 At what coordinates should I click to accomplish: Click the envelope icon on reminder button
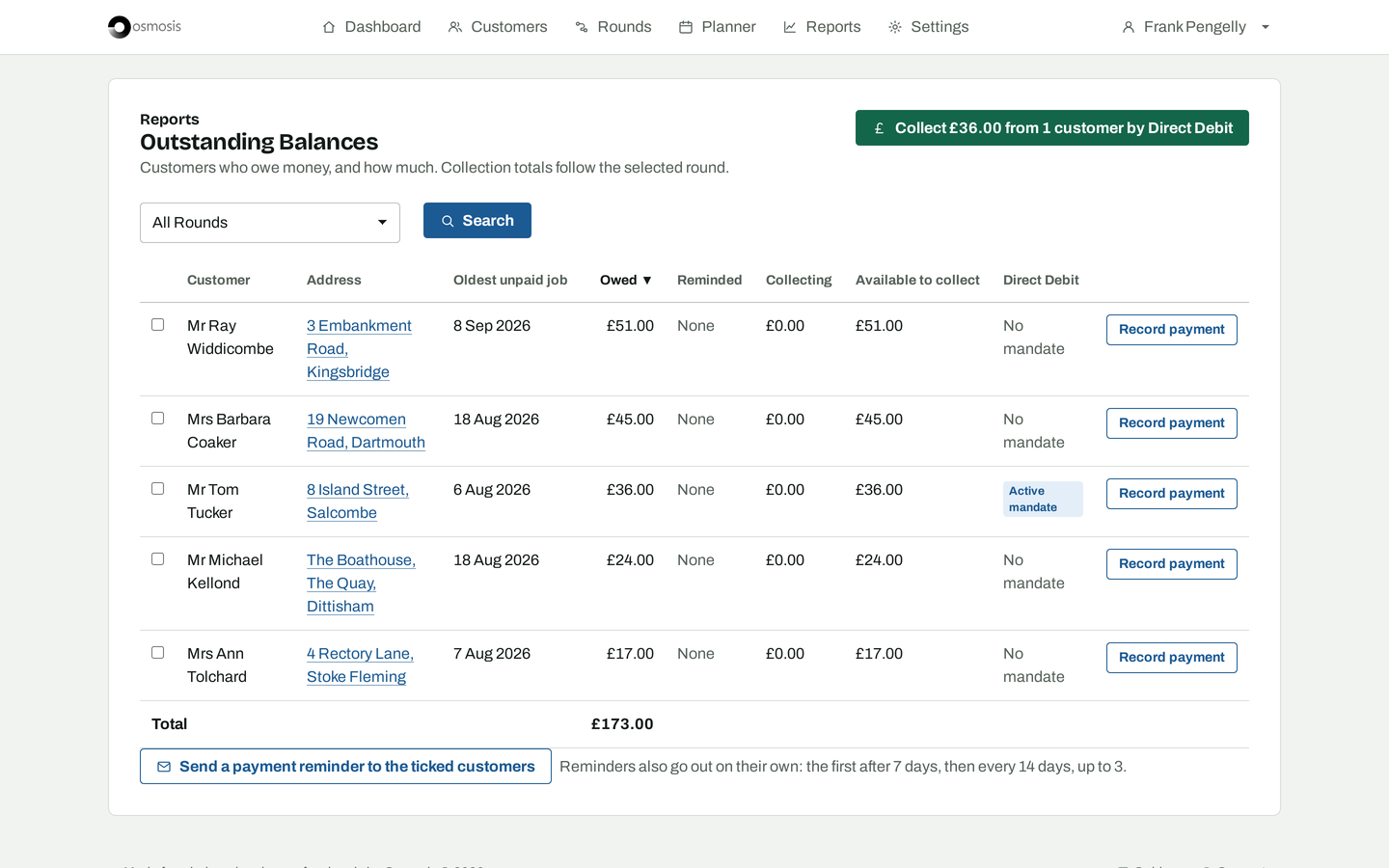[164, 767]
